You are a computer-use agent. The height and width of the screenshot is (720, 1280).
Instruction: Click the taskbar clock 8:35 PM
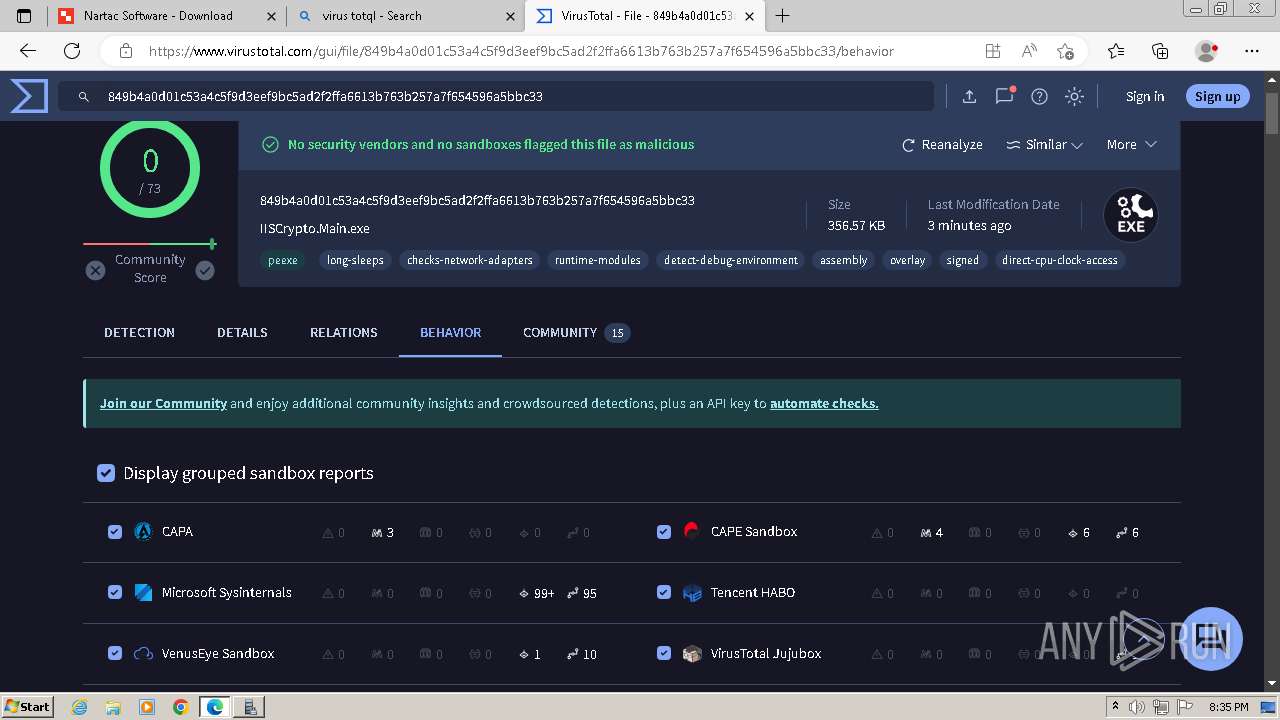pyautogui.click(x=1228, y=706)
